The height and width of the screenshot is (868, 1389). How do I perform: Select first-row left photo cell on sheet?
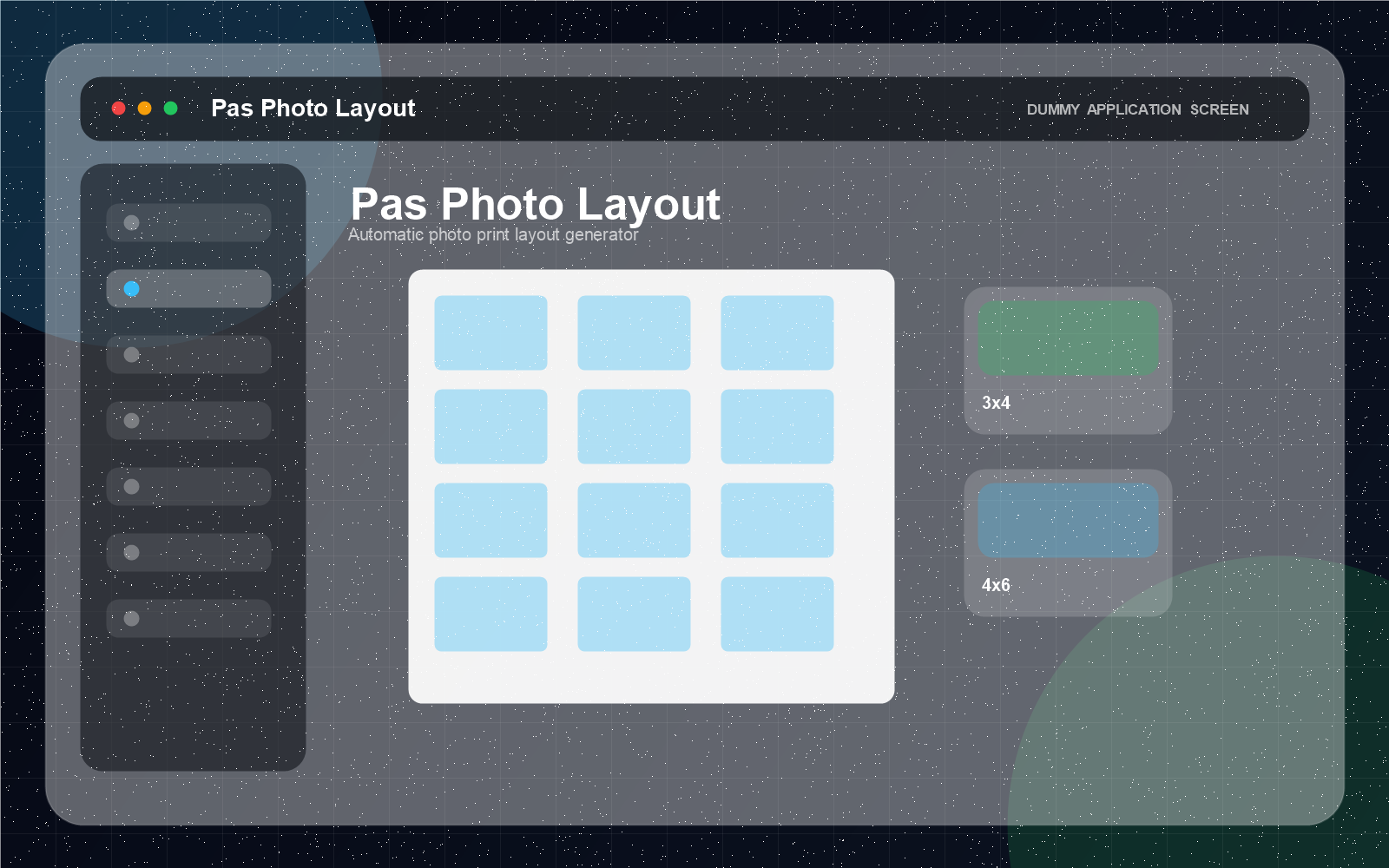point(490,332)
